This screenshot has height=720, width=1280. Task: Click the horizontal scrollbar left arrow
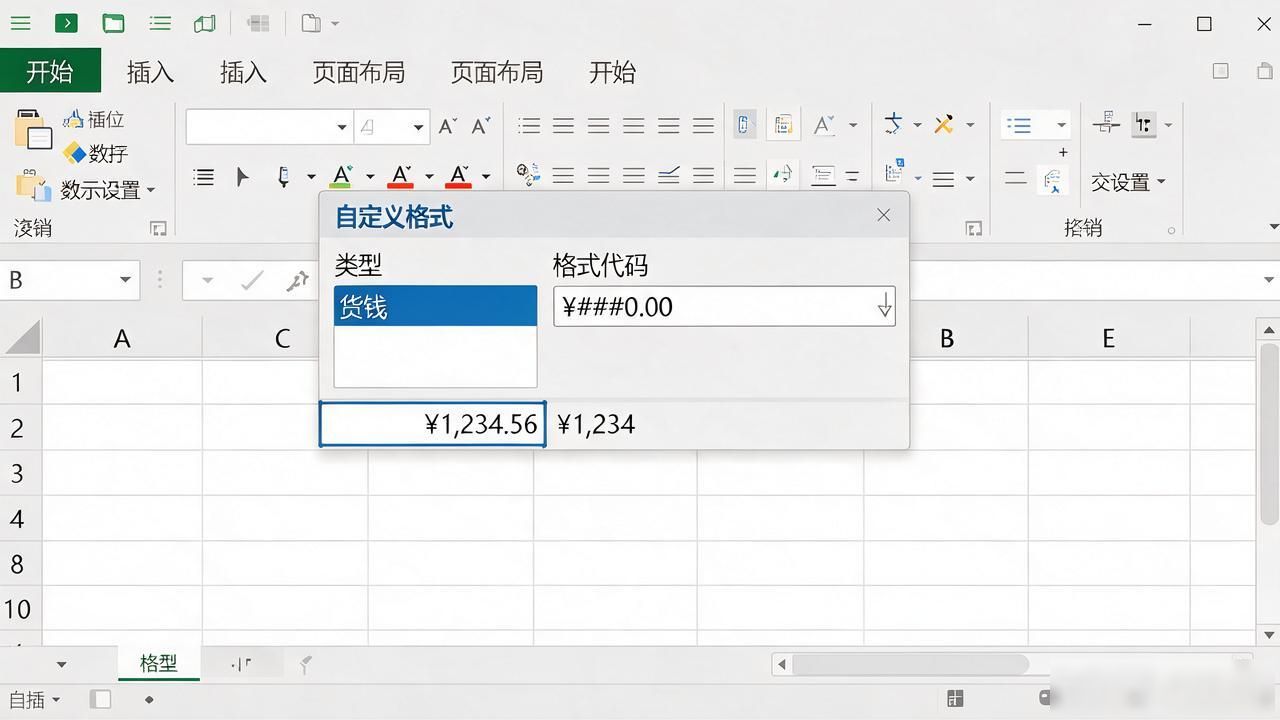(x=782, y=664)
